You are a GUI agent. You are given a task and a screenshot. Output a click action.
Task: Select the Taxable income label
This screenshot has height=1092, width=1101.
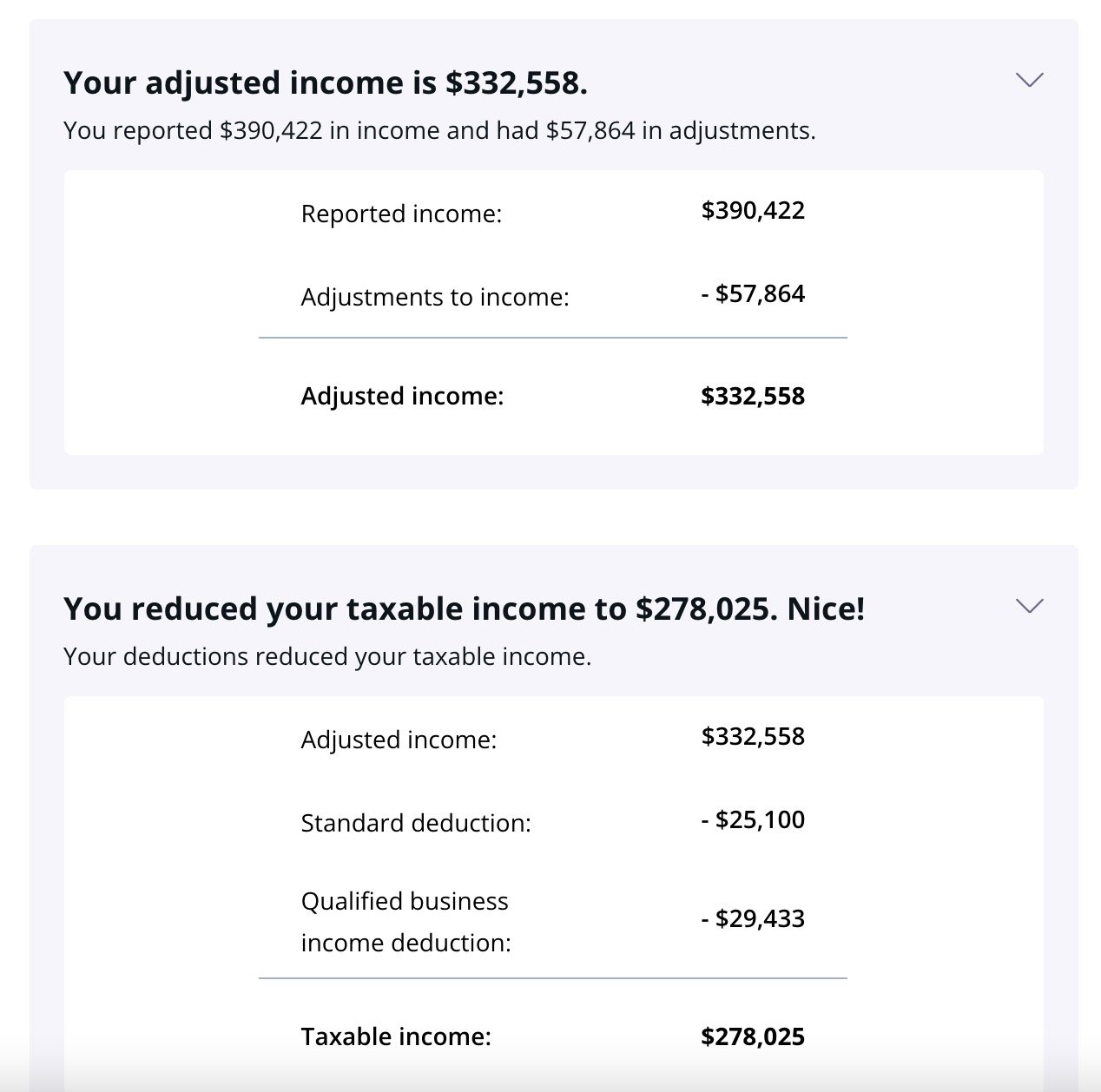pos(396,1037)
